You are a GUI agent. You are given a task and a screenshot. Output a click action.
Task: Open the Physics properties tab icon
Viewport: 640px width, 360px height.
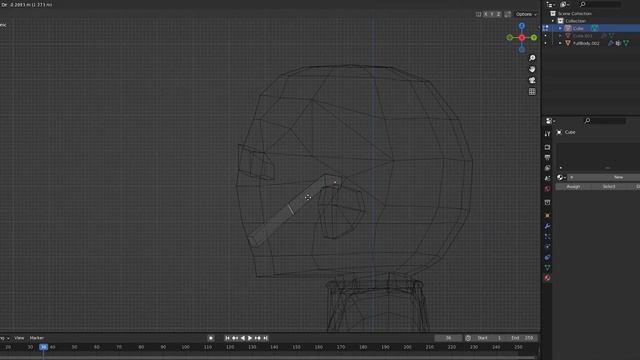(x=547, y=247)
